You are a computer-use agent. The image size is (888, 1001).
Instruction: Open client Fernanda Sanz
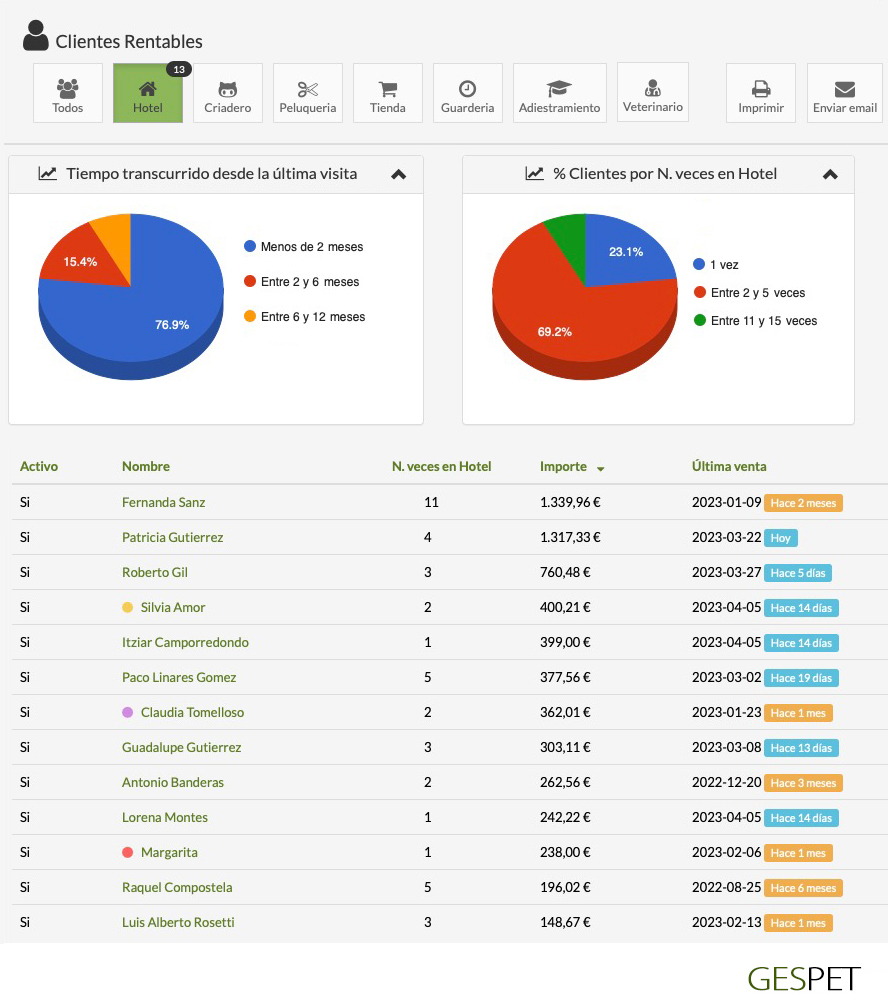click(163, 502)
